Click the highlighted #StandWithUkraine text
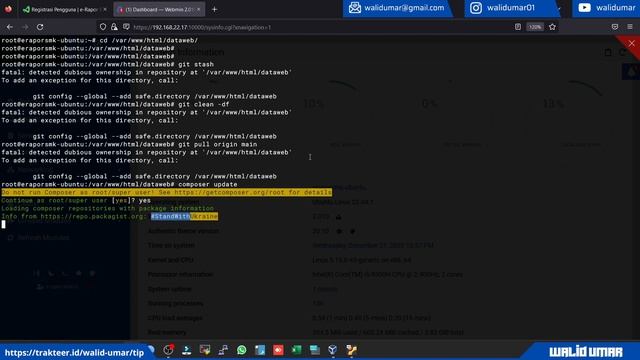This screenshot has height=360, width=640. tap(184, 216)
